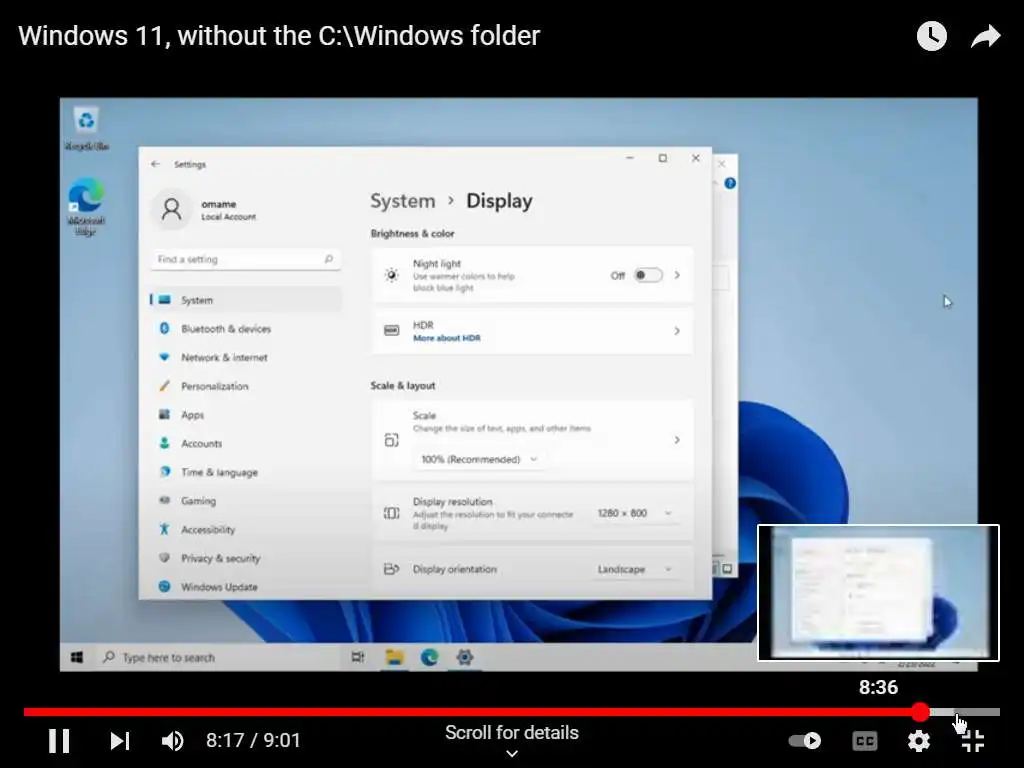Exit full screen mode
This screenshot has height=768, width=1024.
(x=972, y=741)
